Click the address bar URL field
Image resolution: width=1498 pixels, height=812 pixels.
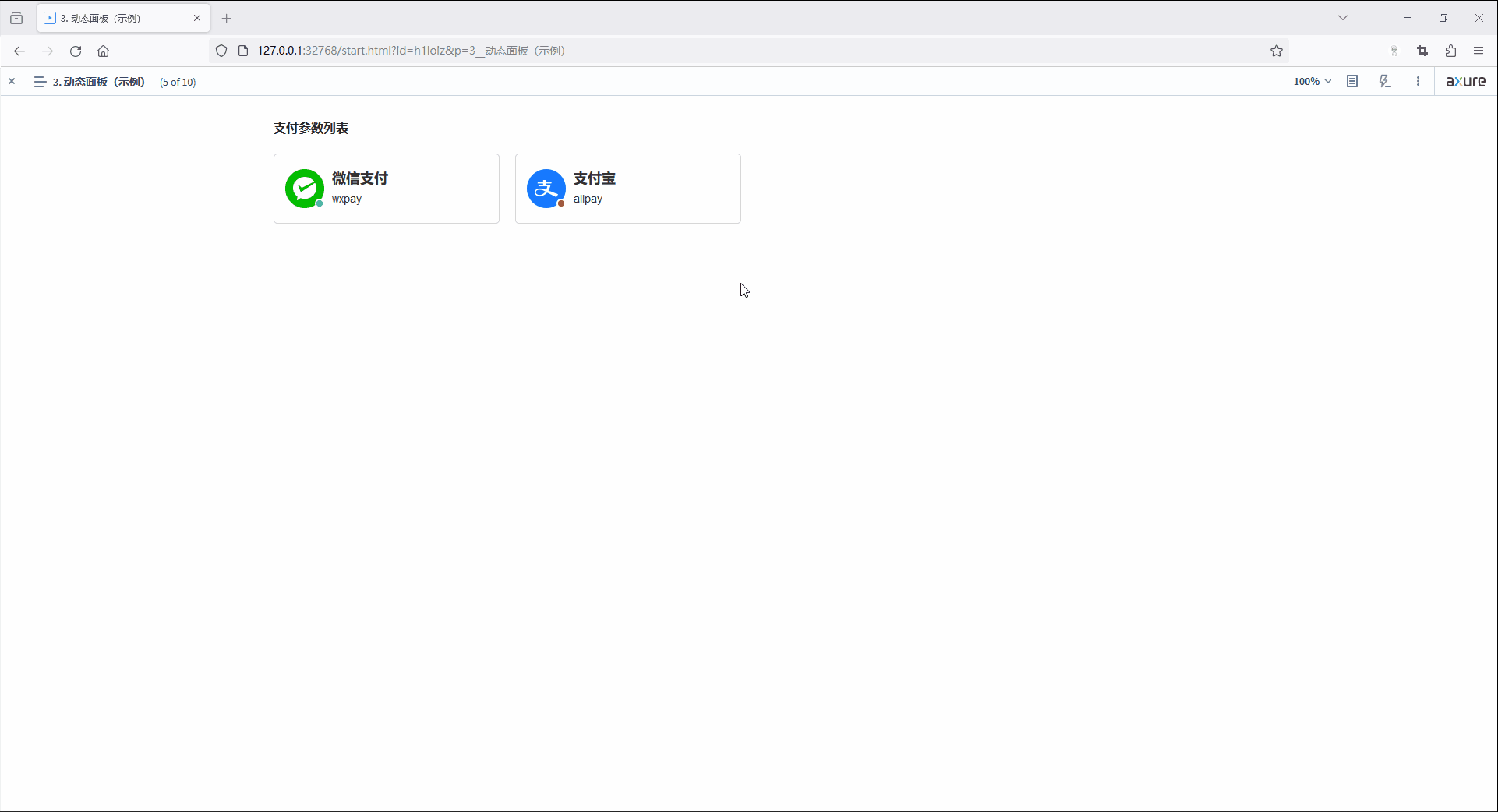point(701,51)
